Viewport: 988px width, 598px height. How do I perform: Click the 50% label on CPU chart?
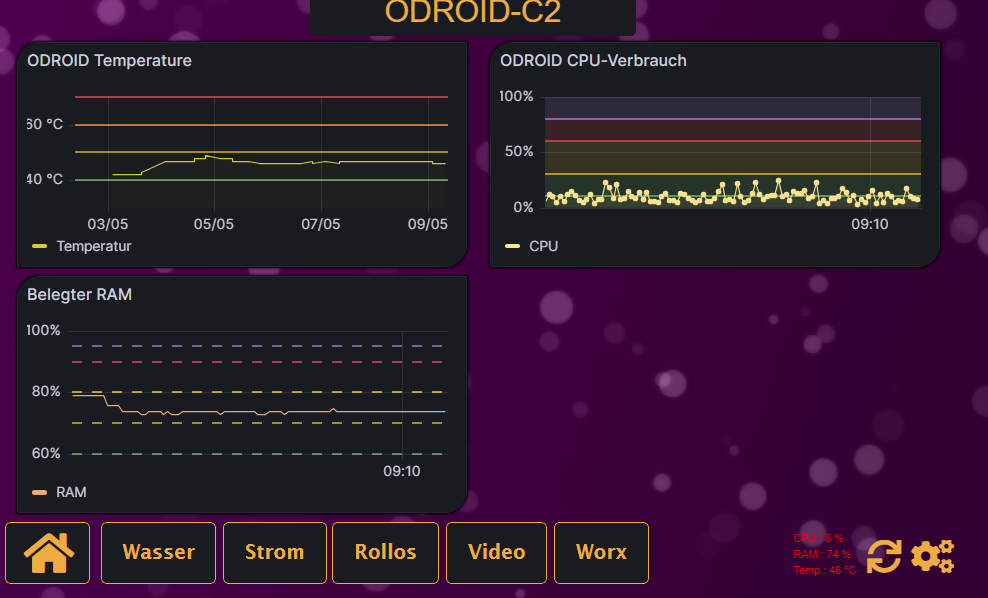(x=519, y=152)
